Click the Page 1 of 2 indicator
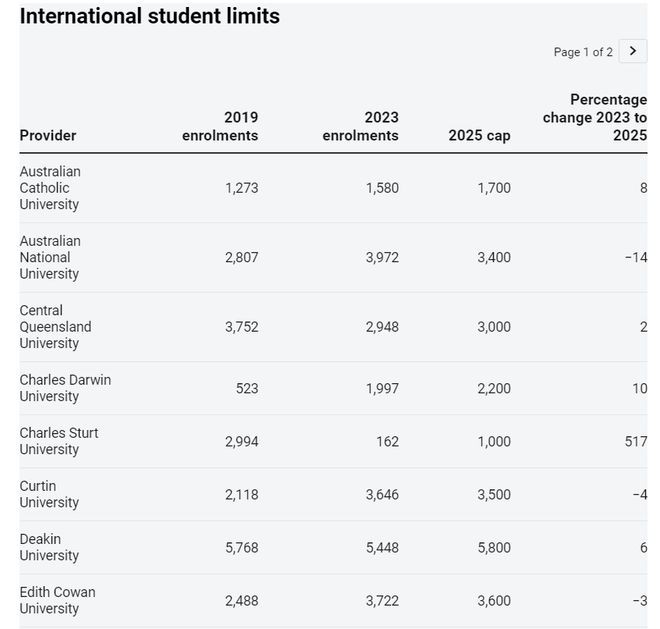 click(583, 52)
